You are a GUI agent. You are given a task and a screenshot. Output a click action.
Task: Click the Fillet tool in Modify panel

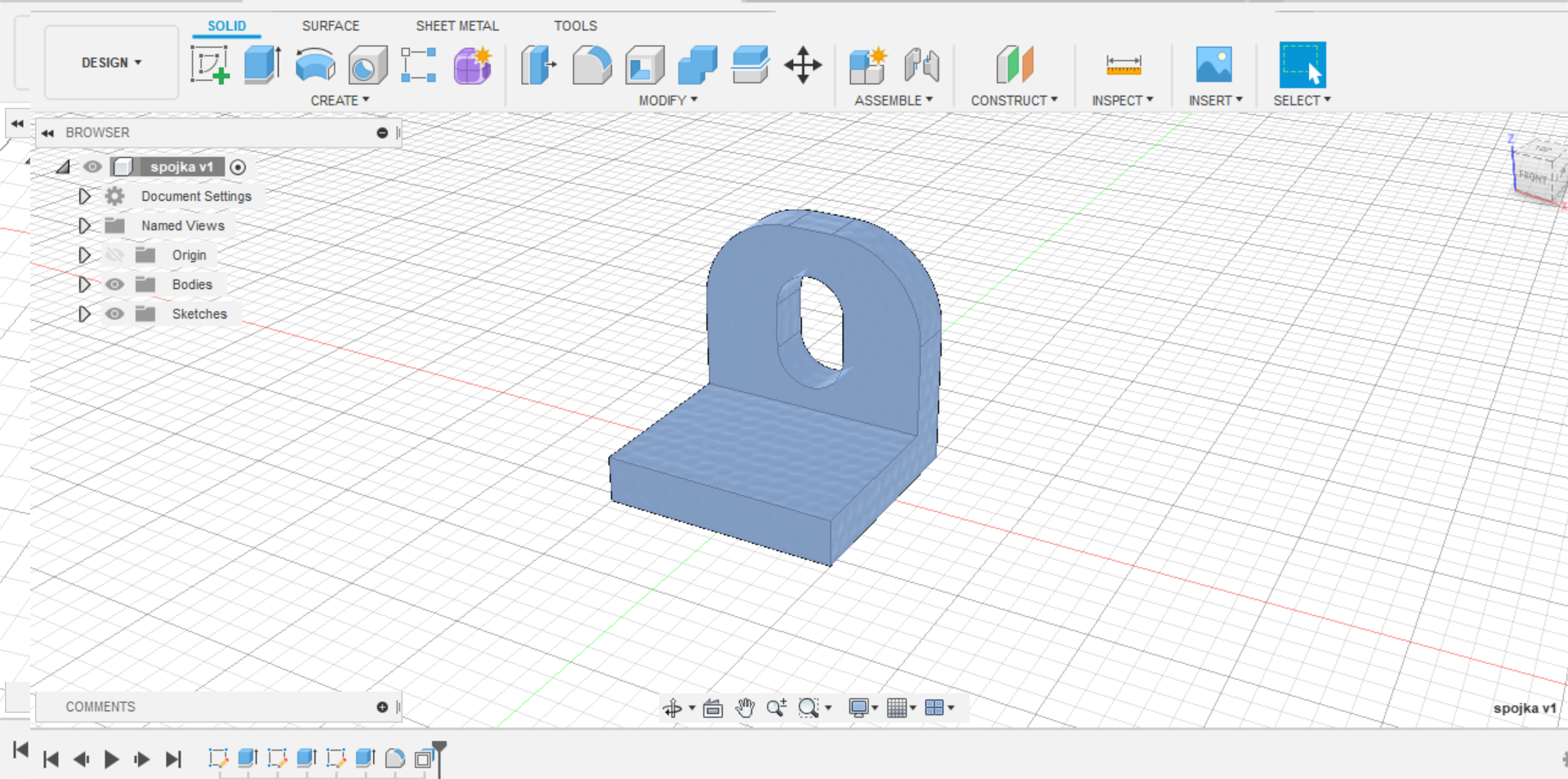pos(592,65)
